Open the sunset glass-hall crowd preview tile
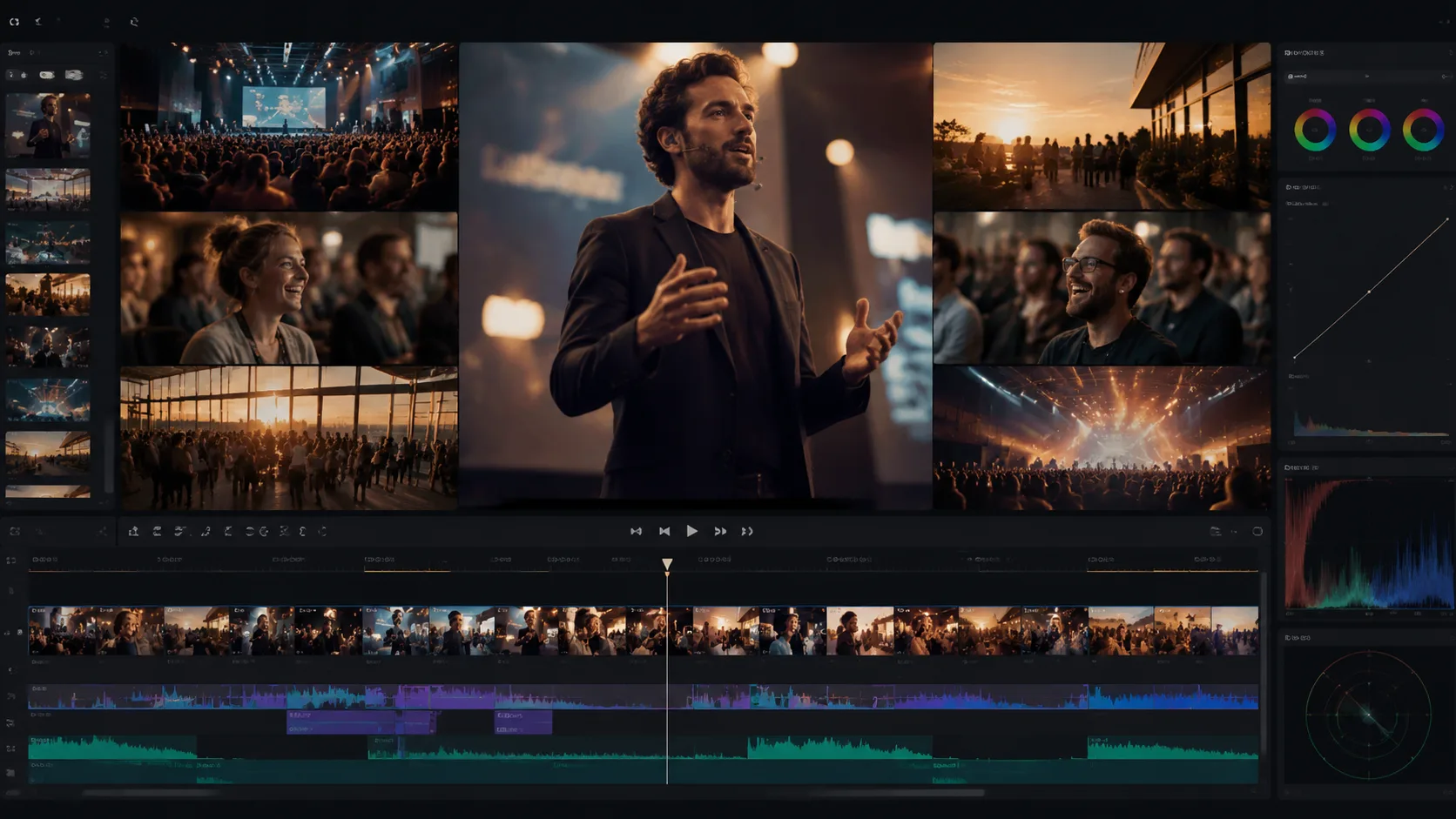Image resolution: width=1456 pixels, height=819 pixels. [289, 437]
